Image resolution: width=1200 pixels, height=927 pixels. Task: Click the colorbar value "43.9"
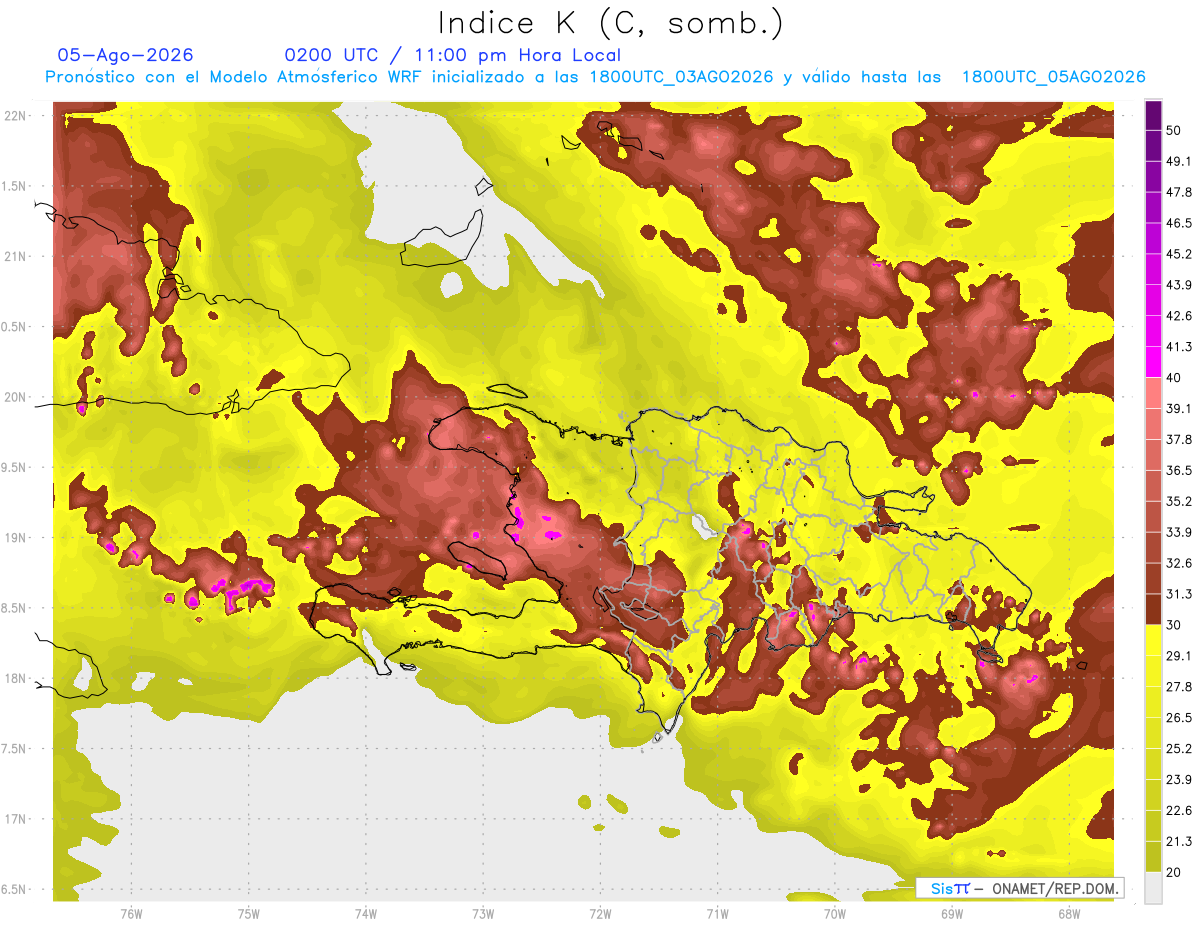(1178, 285)
